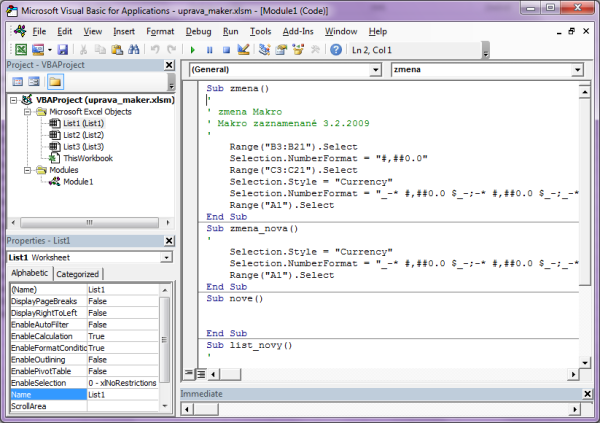Open the (General) object dropdown

(375, 70)
